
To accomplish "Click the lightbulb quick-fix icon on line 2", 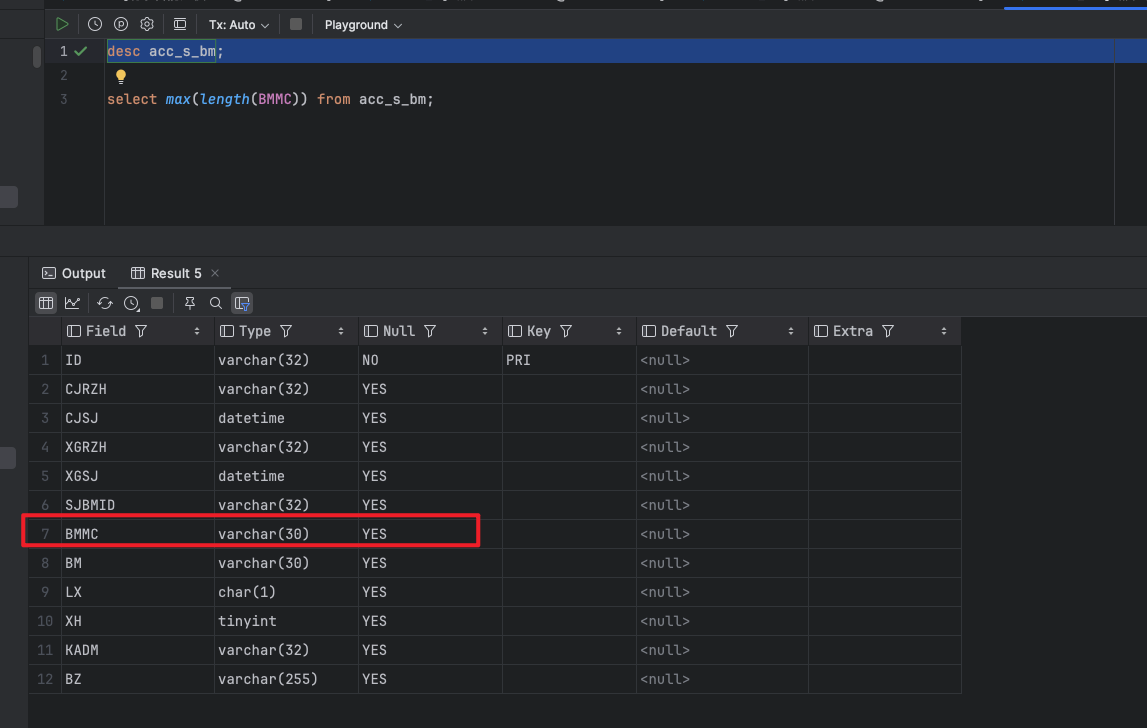I will click(x=121, y=76).
